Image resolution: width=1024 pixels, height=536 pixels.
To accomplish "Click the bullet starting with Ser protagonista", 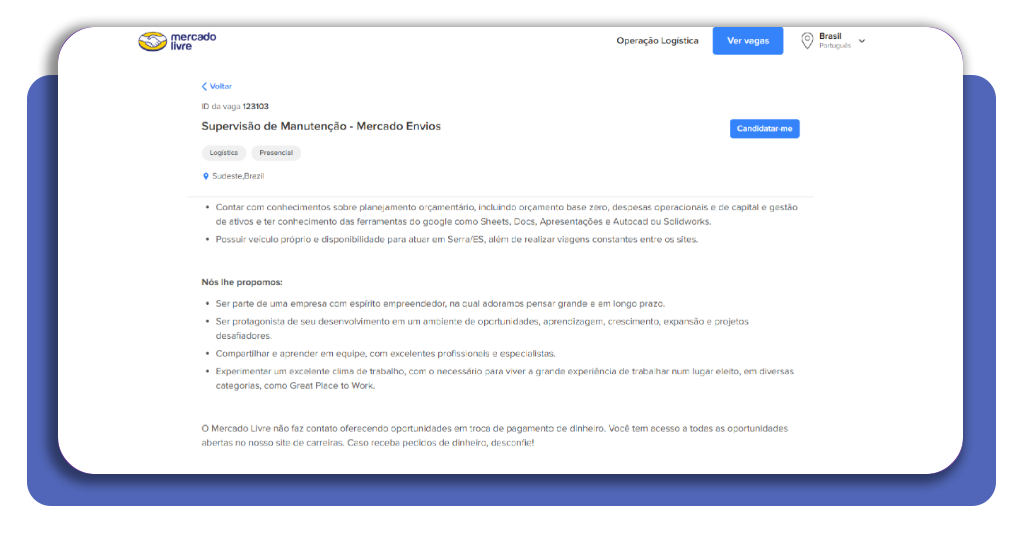I will (482, 328).
